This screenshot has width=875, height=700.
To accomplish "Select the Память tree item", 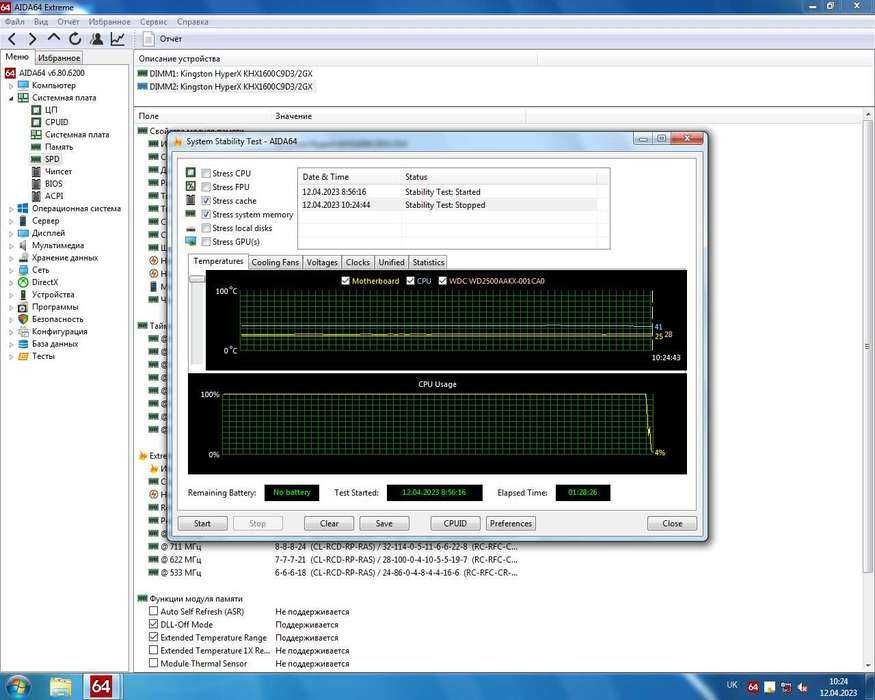I will coord(59,147).
